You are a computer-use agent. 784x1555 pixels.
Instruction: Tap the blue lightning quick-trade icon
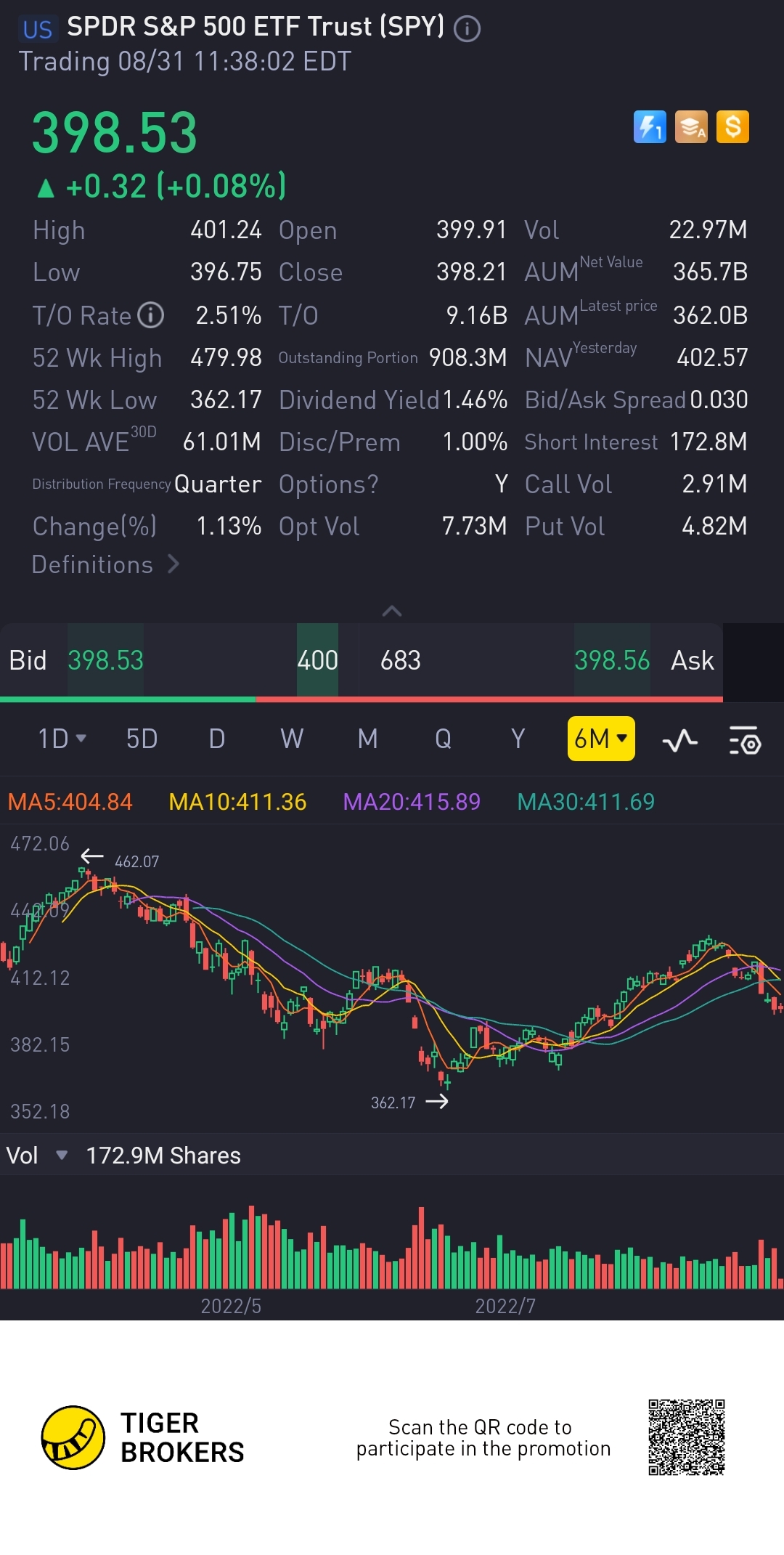pyautogui.click(x=650, y=127)
